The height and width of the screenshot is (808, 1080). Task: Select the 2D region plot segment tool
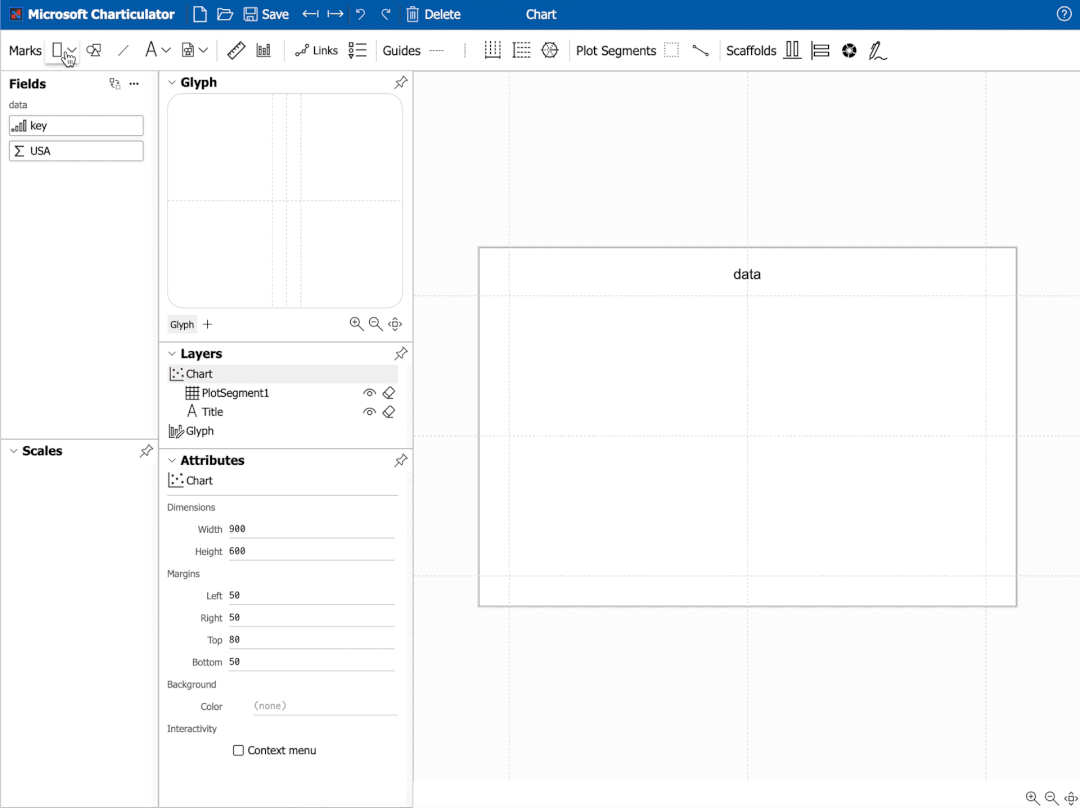[x=672, y=50]
